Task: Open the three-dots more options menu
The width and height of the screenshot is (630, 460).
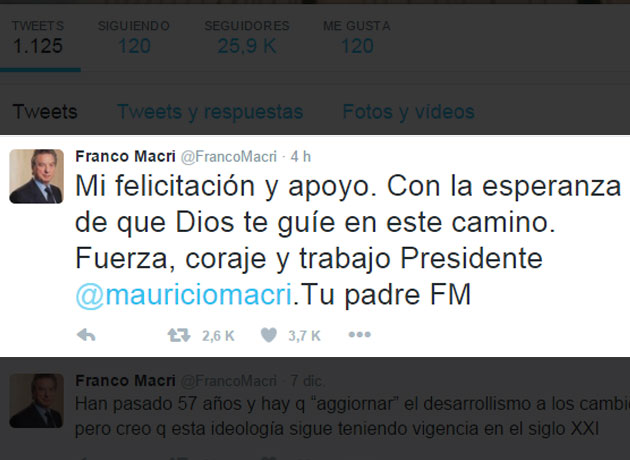Action: click(360, 334)
